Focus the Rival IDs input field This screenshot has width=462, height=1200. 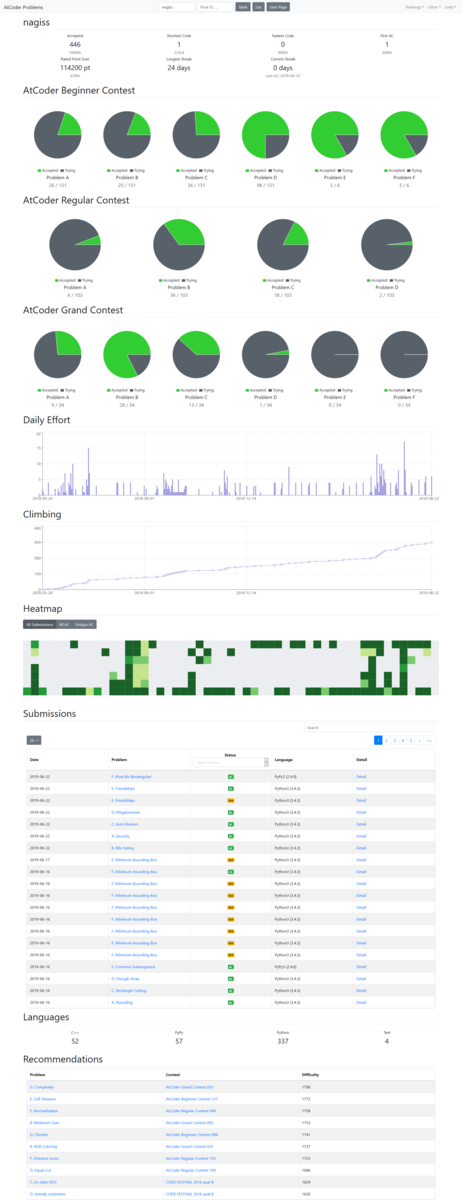click(x=215, y=7)
